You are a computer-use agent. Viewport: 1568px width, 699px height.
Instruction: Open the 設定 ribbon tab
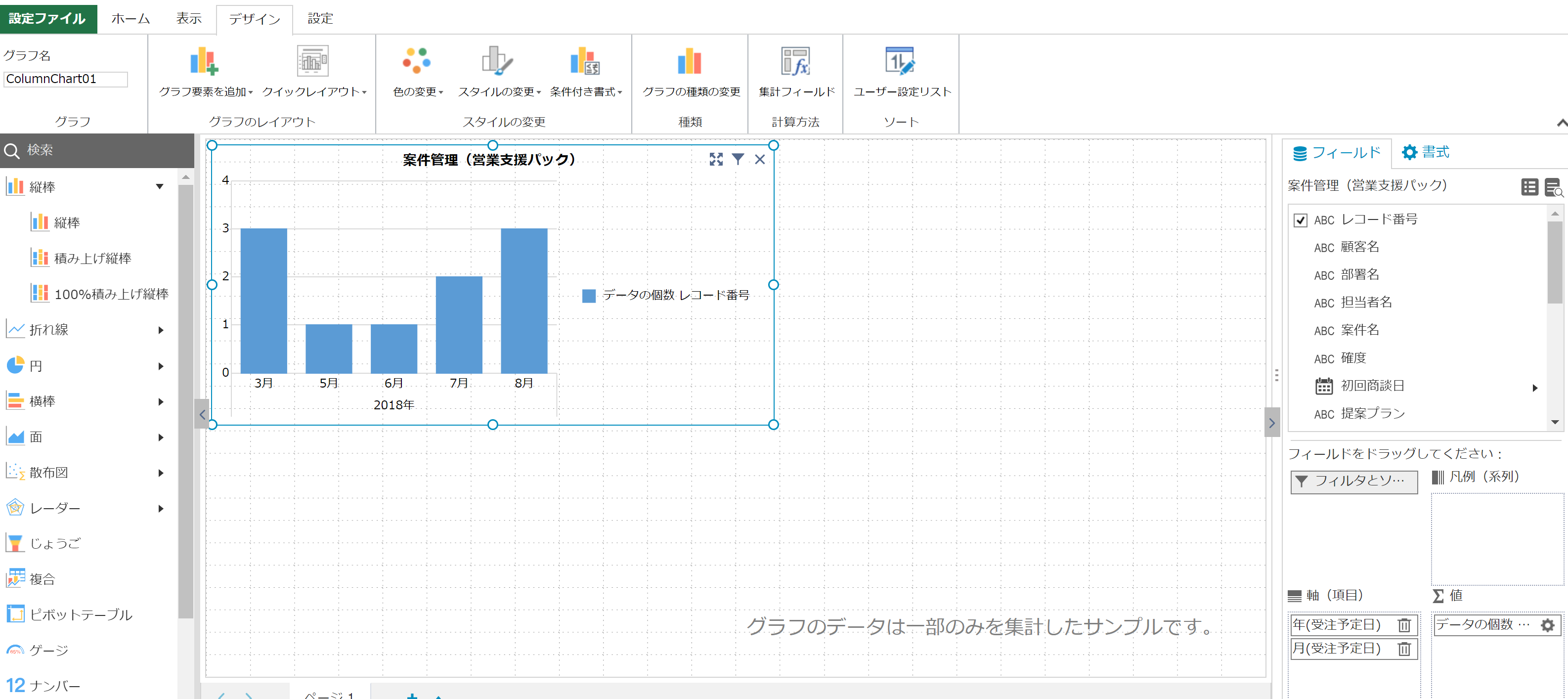point(320,18)
